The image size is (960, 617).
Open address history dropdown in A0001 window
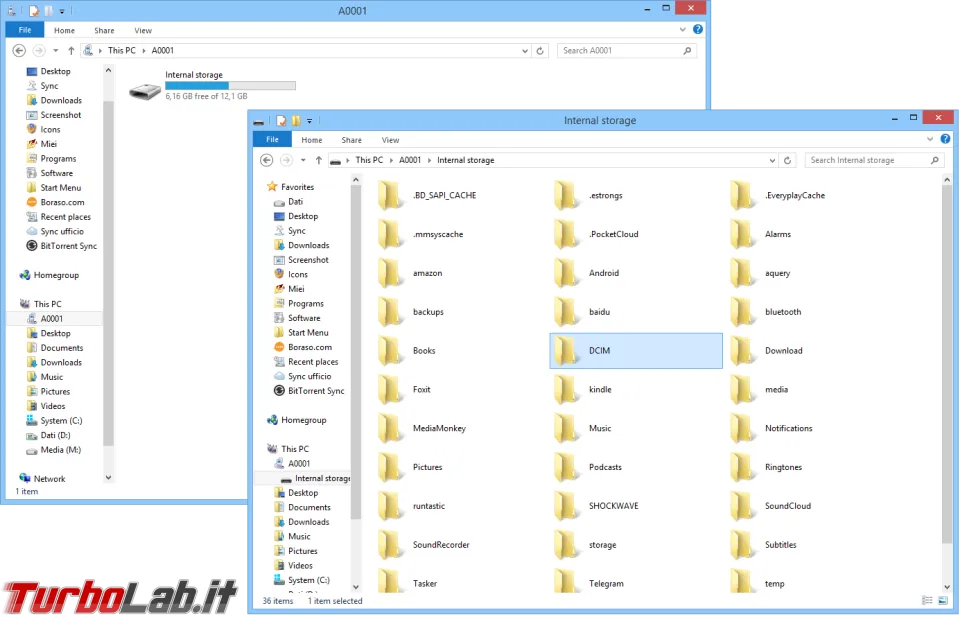point(525,51)
